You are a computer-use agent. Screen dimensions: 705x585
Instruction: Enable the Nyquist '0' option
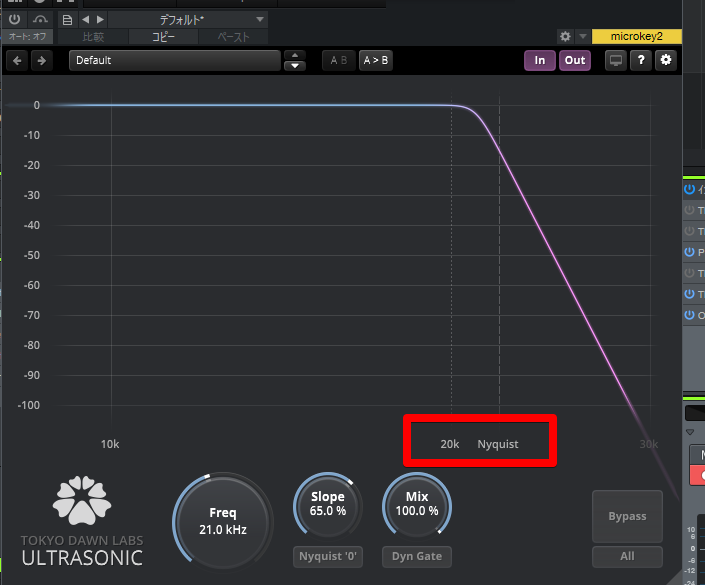[327, 556]
